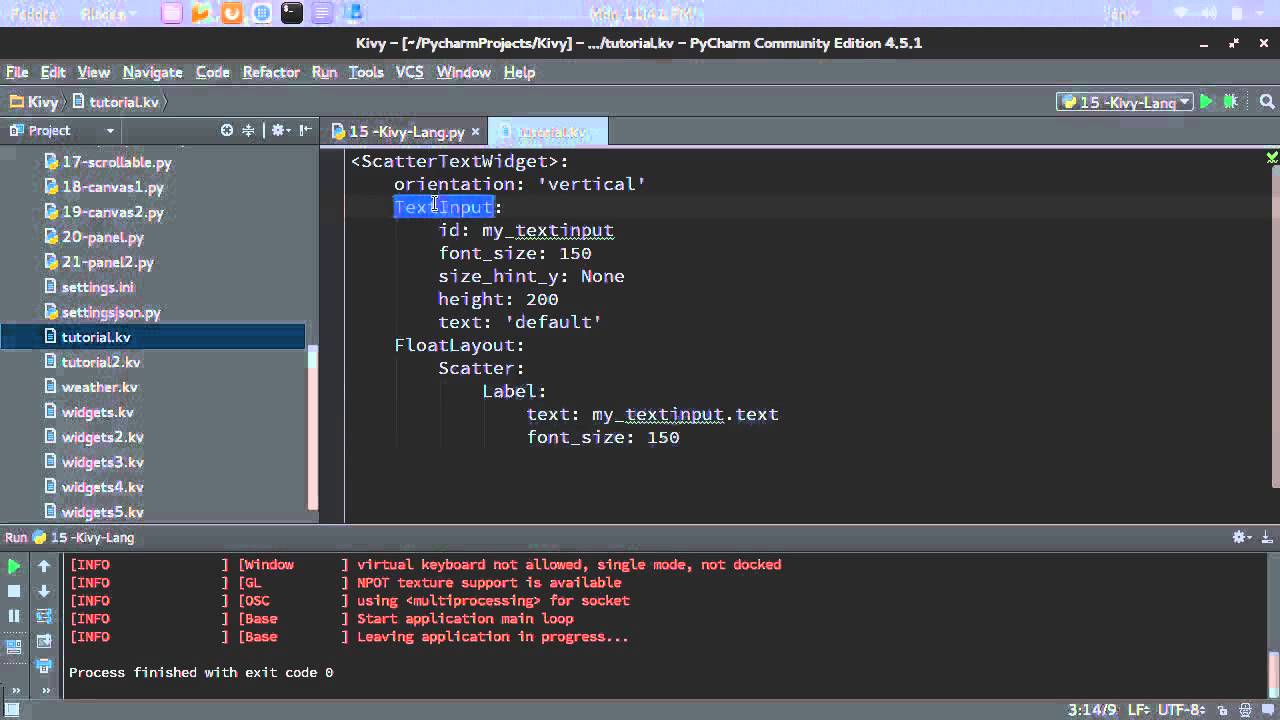Click scroll to end icon in Run console
The image size is (1280, 720).
44,641
